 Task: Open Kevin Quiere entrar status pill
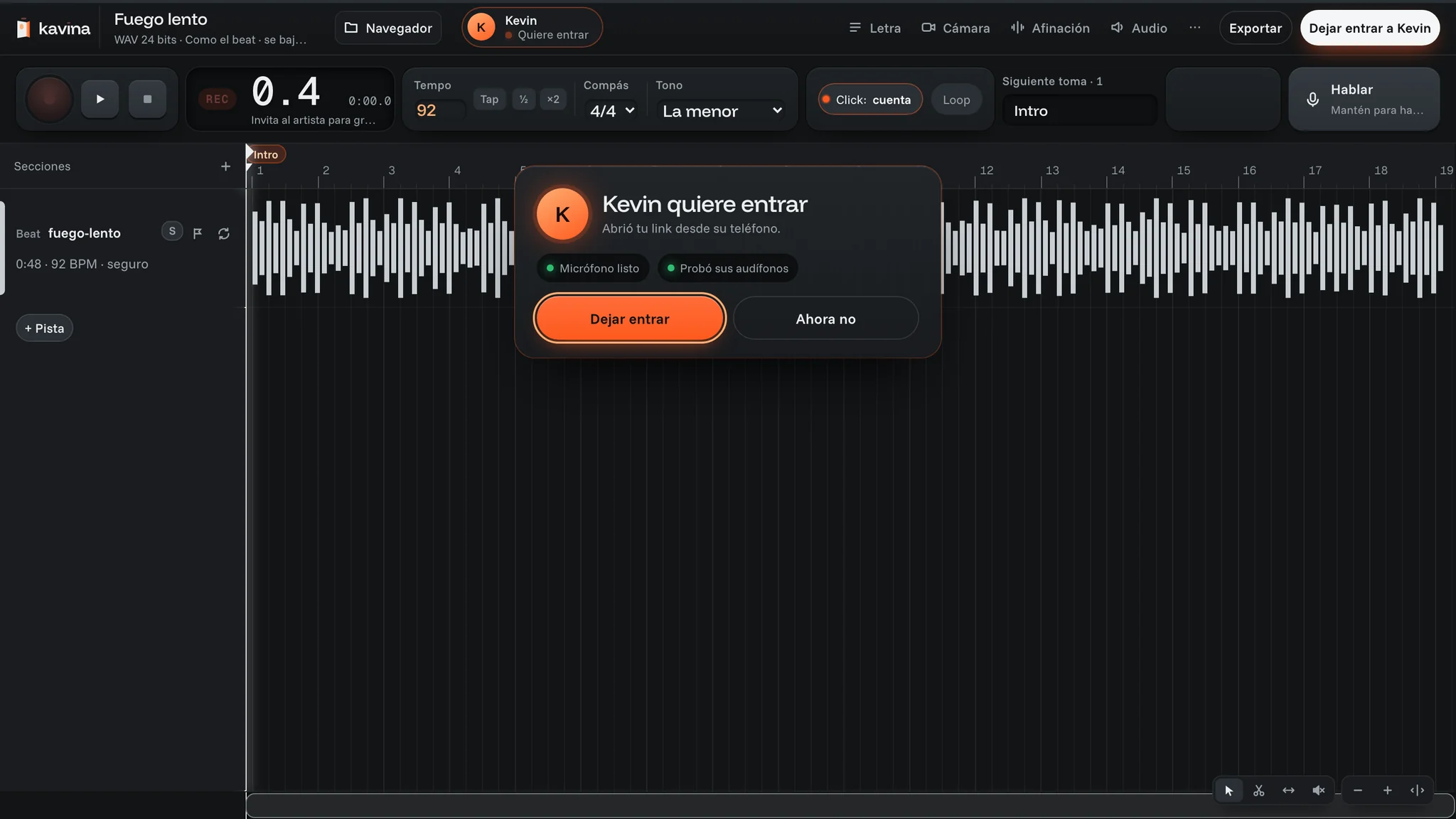pyautogui.click(x=532, y=28)
